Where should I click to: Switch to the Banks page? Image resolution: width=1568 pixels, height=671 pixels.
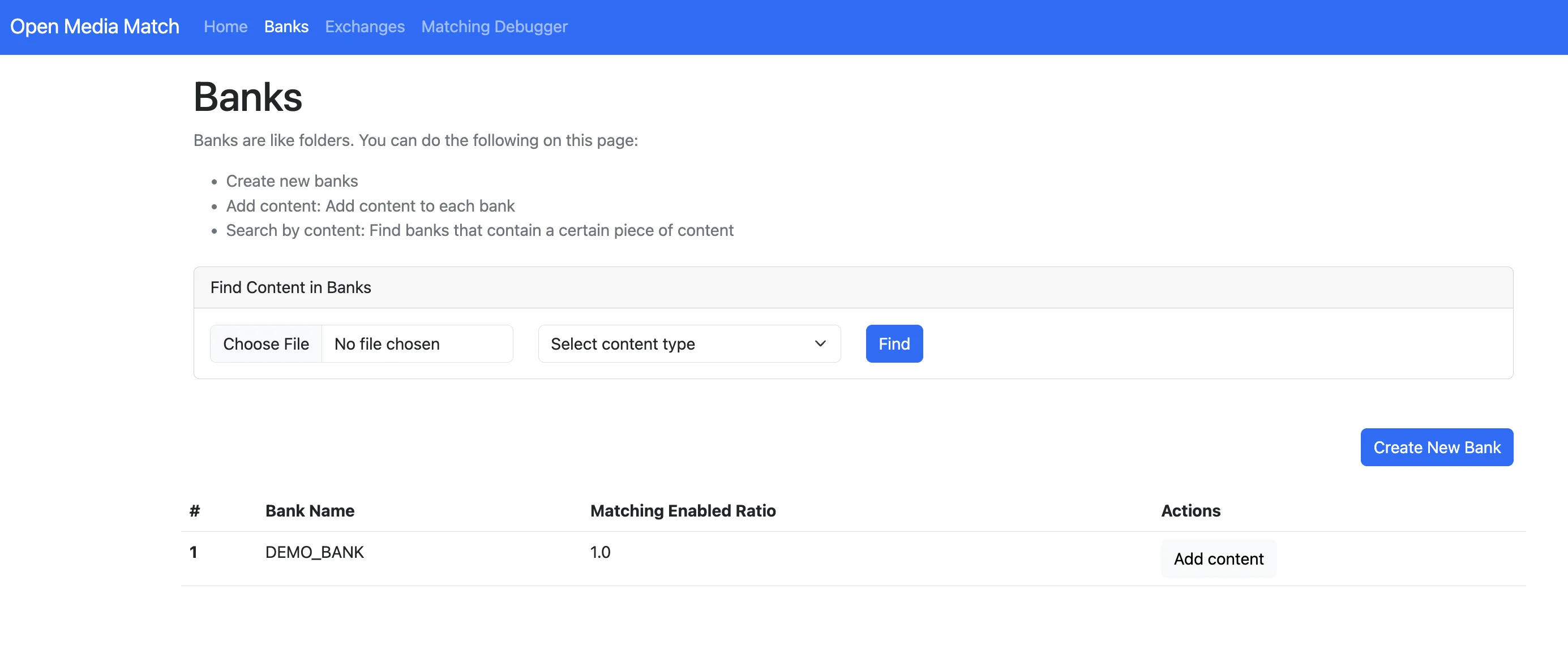coord(286,27)
